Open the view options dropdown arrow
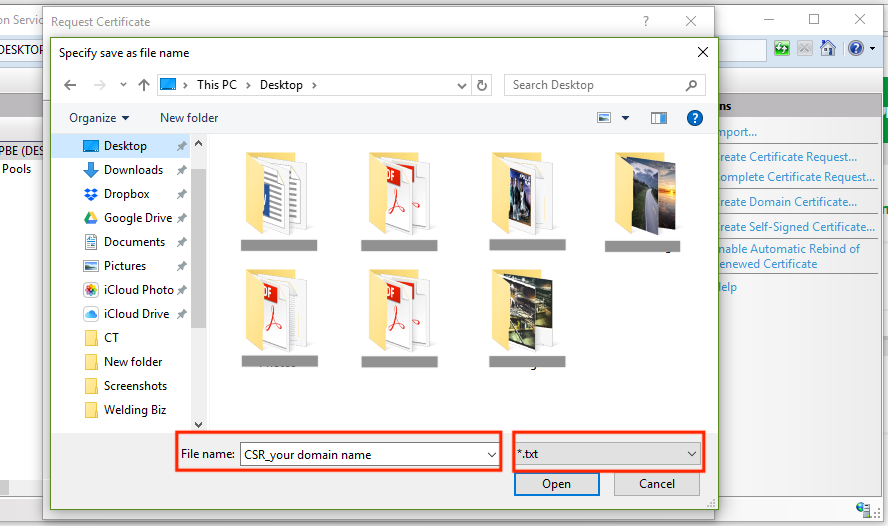 [x=625, y=118]
